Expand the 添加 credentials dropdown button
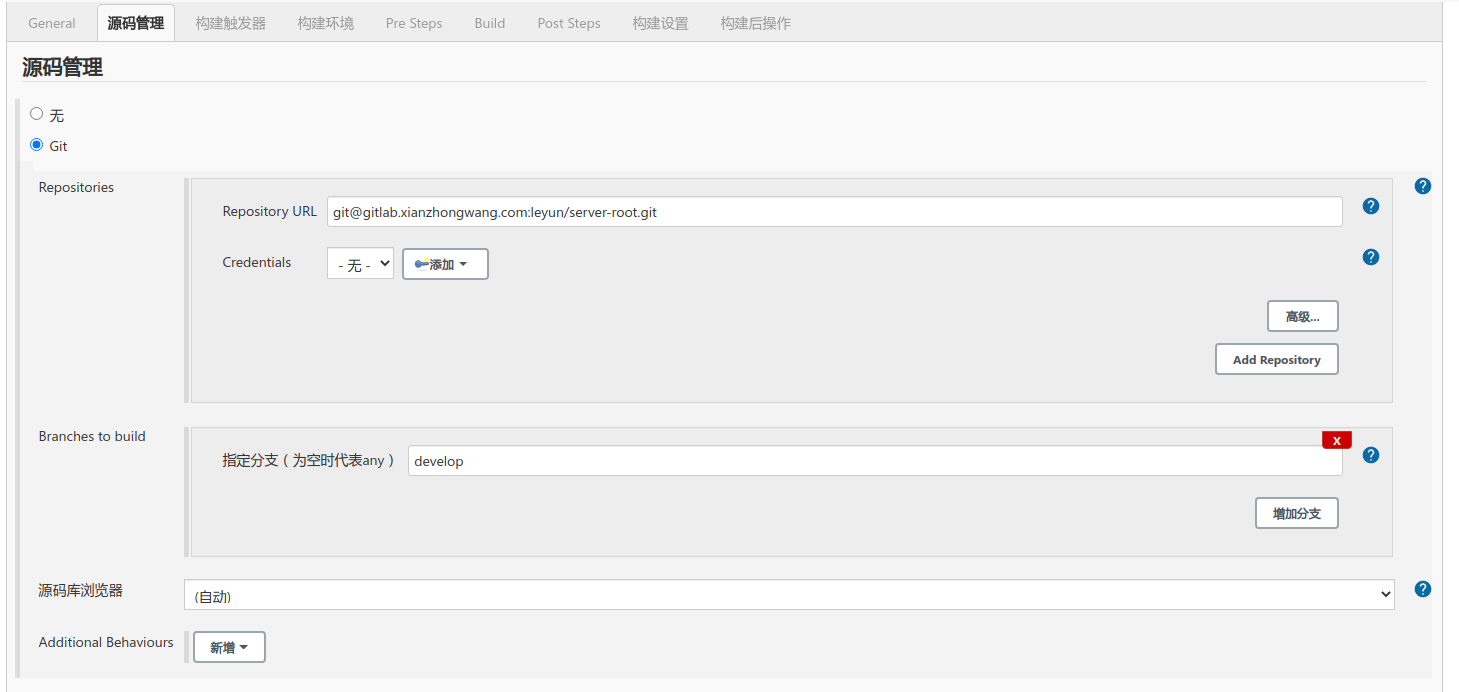 point(445,264)
